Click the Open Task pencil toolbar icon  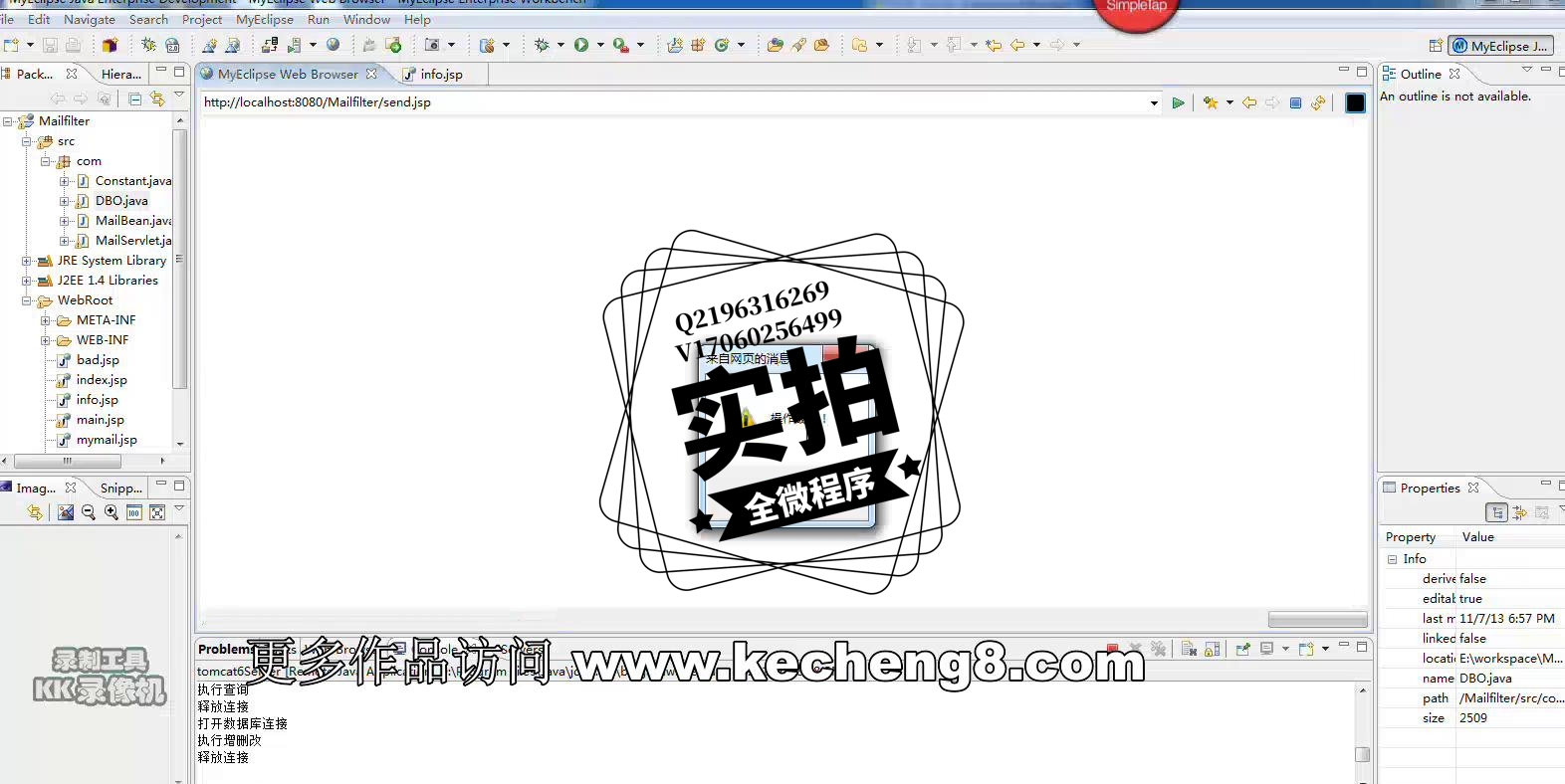click(798, 45)
